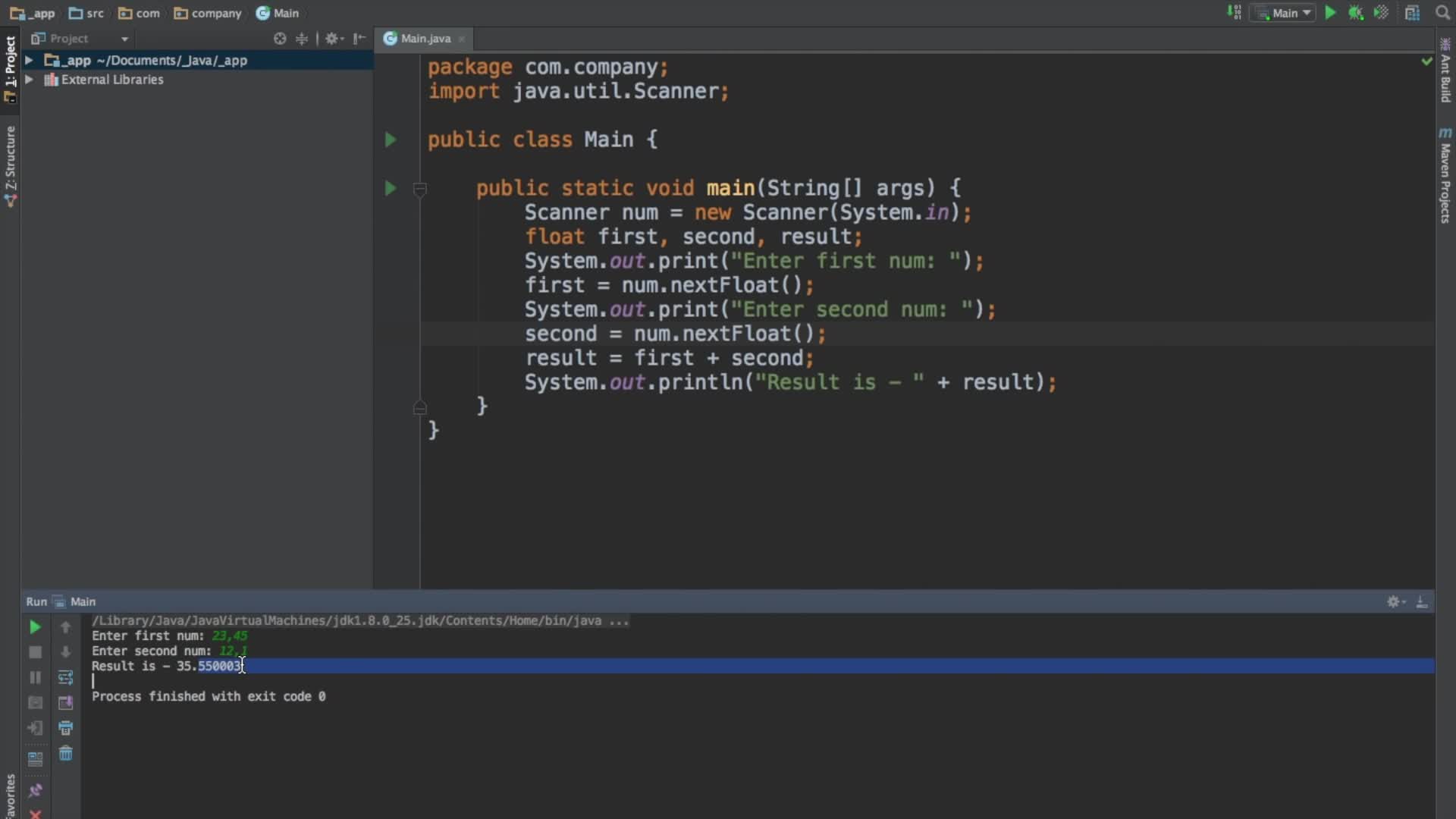
Task: Click Up the Stack Trace arrow
Action: [x=65, y=627]
